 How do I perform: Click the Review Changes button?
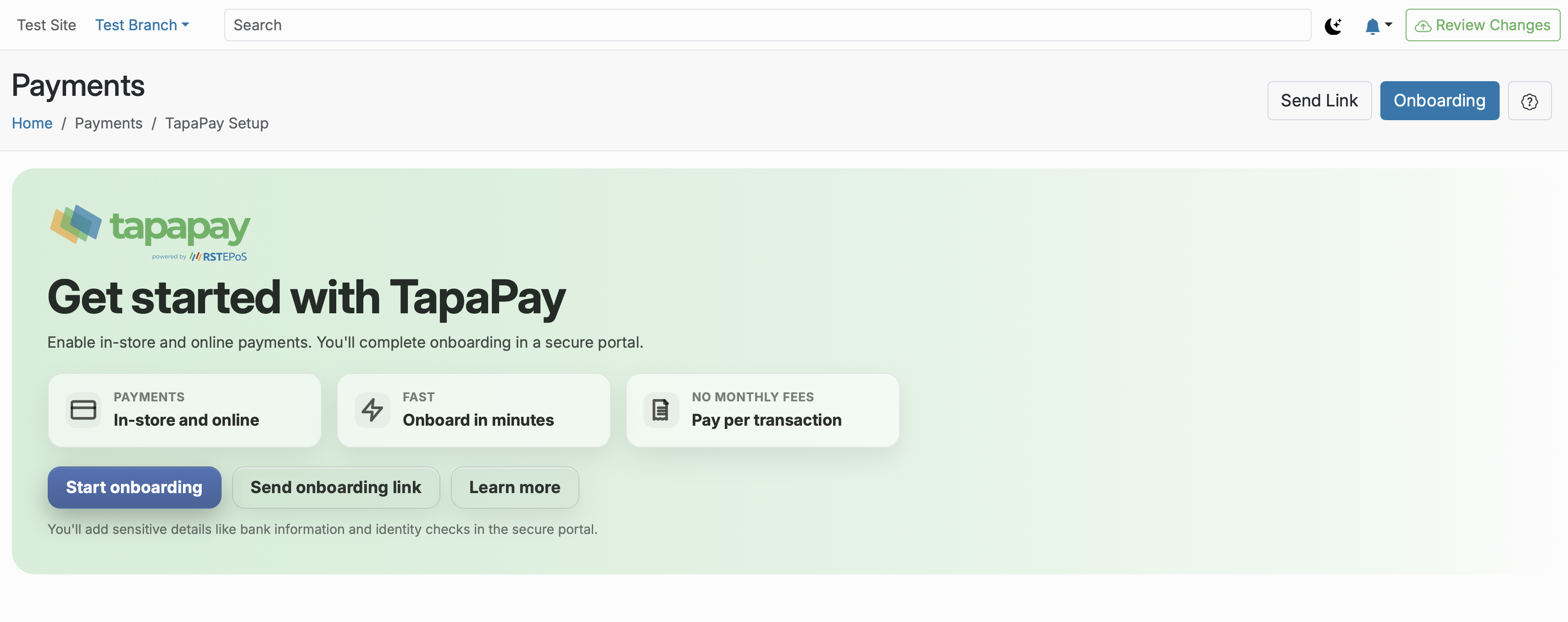pyautogui.click(x=1482, y=25)
